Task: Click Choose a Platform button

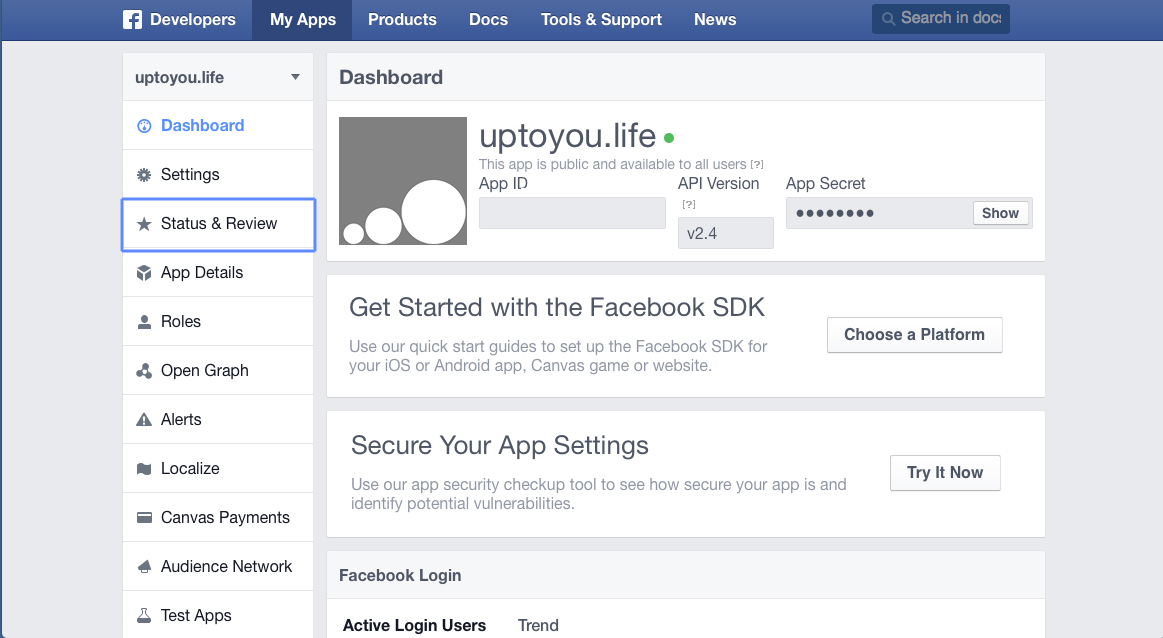Action: (x=915, y=335)
